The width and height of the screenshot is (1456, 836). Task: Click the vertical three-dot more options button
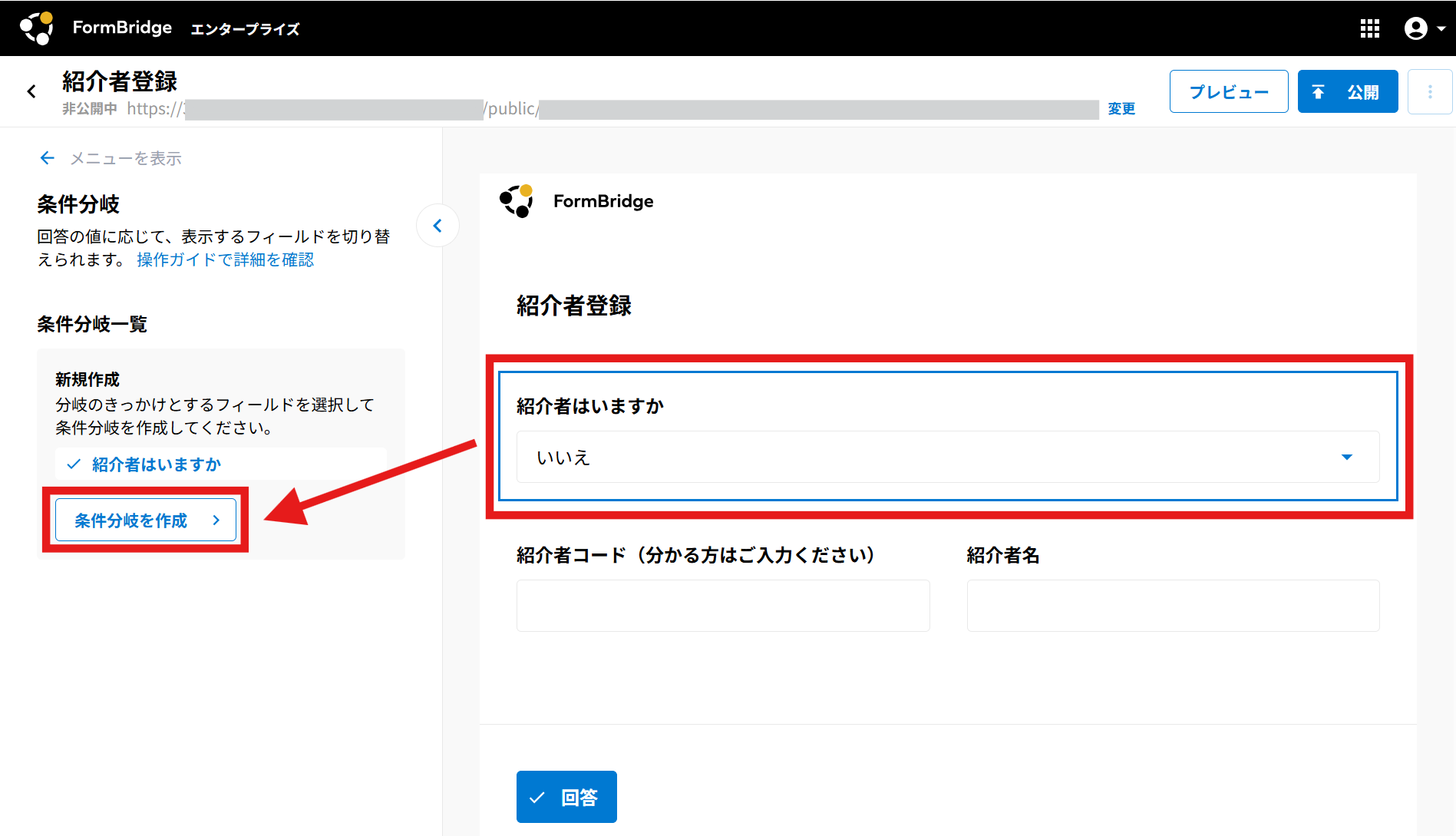(1429, 92)
